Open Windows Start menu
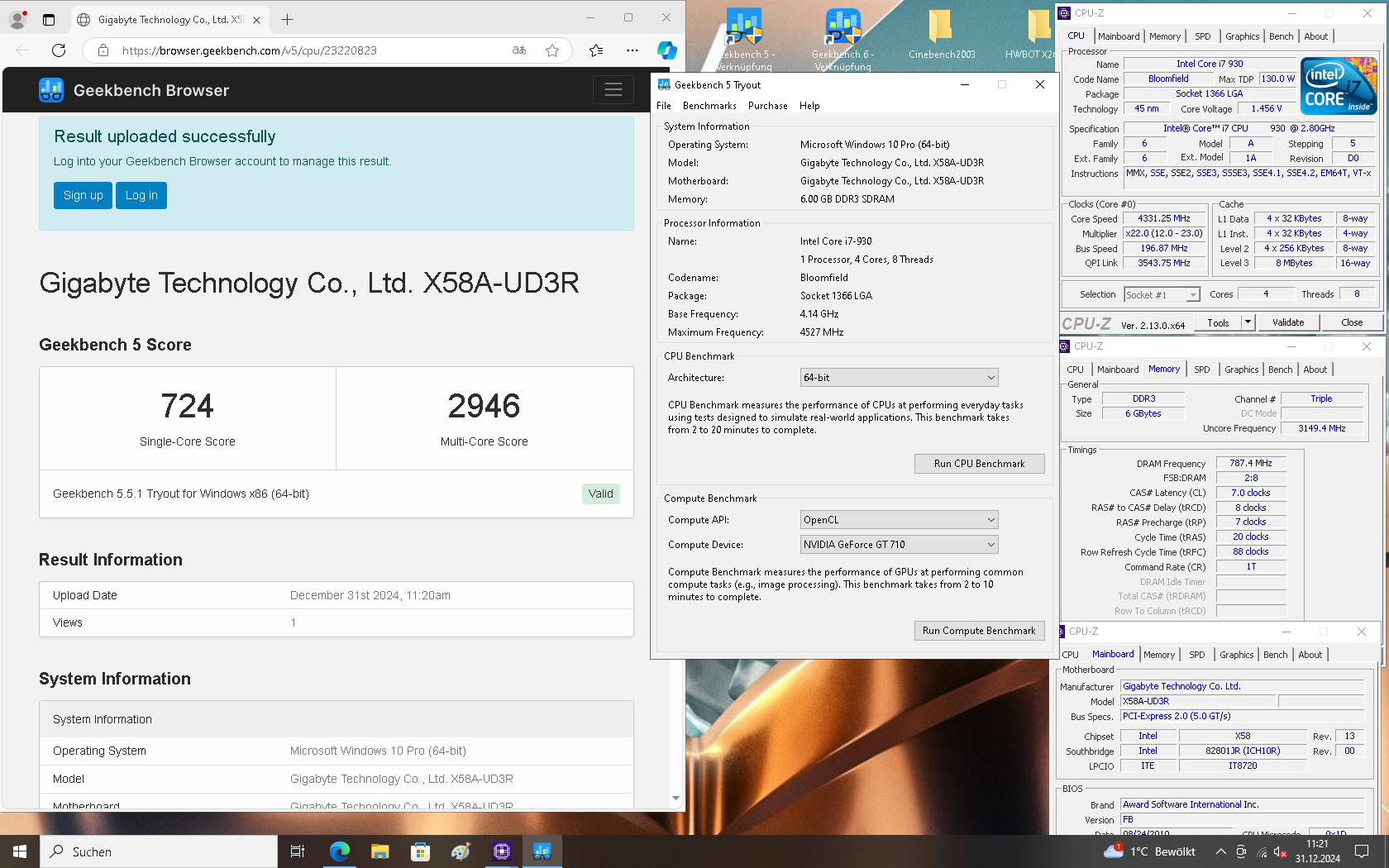Screen dimensions: 1389x868 pos(20,851)
